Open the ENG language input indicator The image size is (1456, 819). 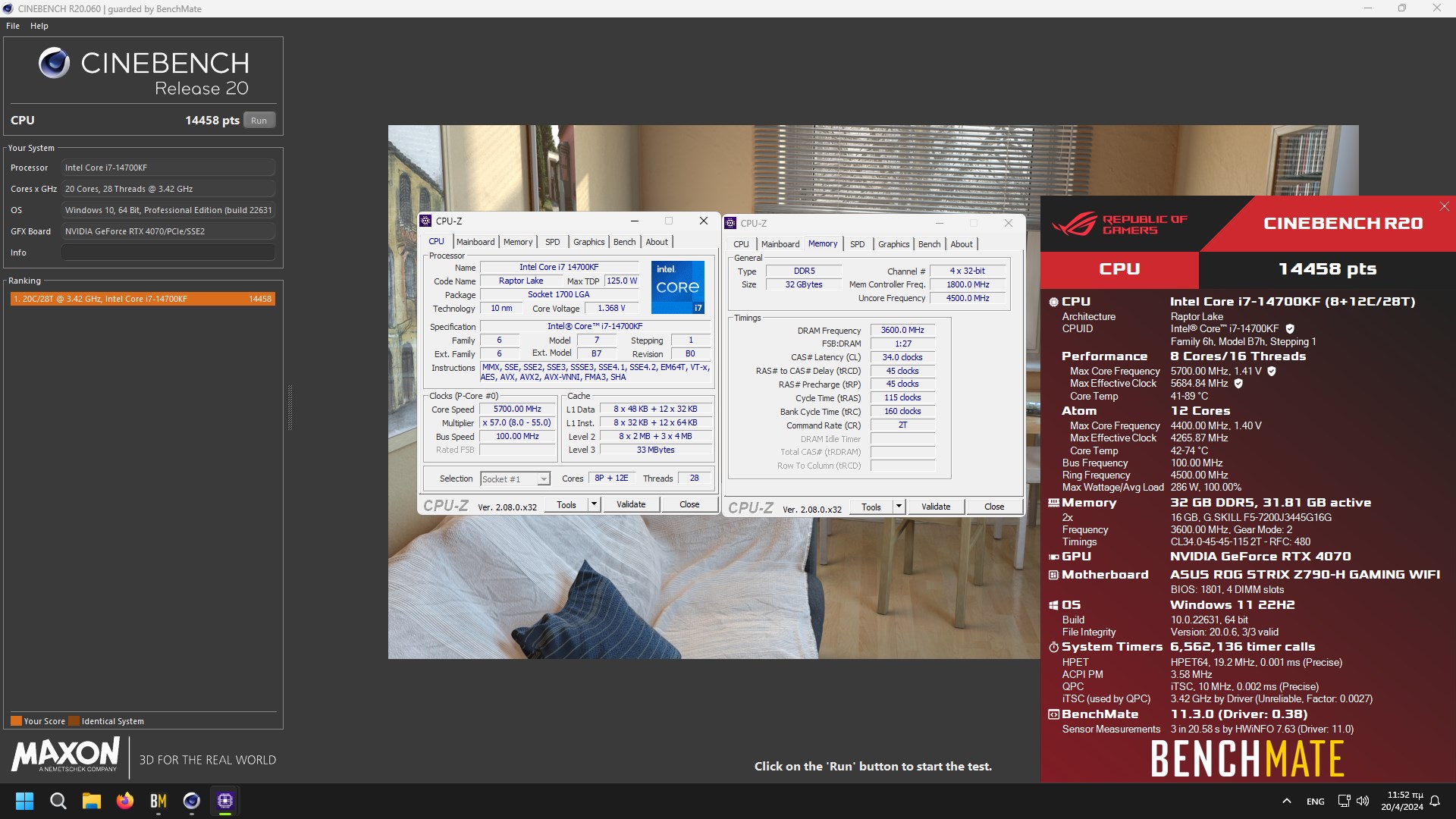point(1316,802)
